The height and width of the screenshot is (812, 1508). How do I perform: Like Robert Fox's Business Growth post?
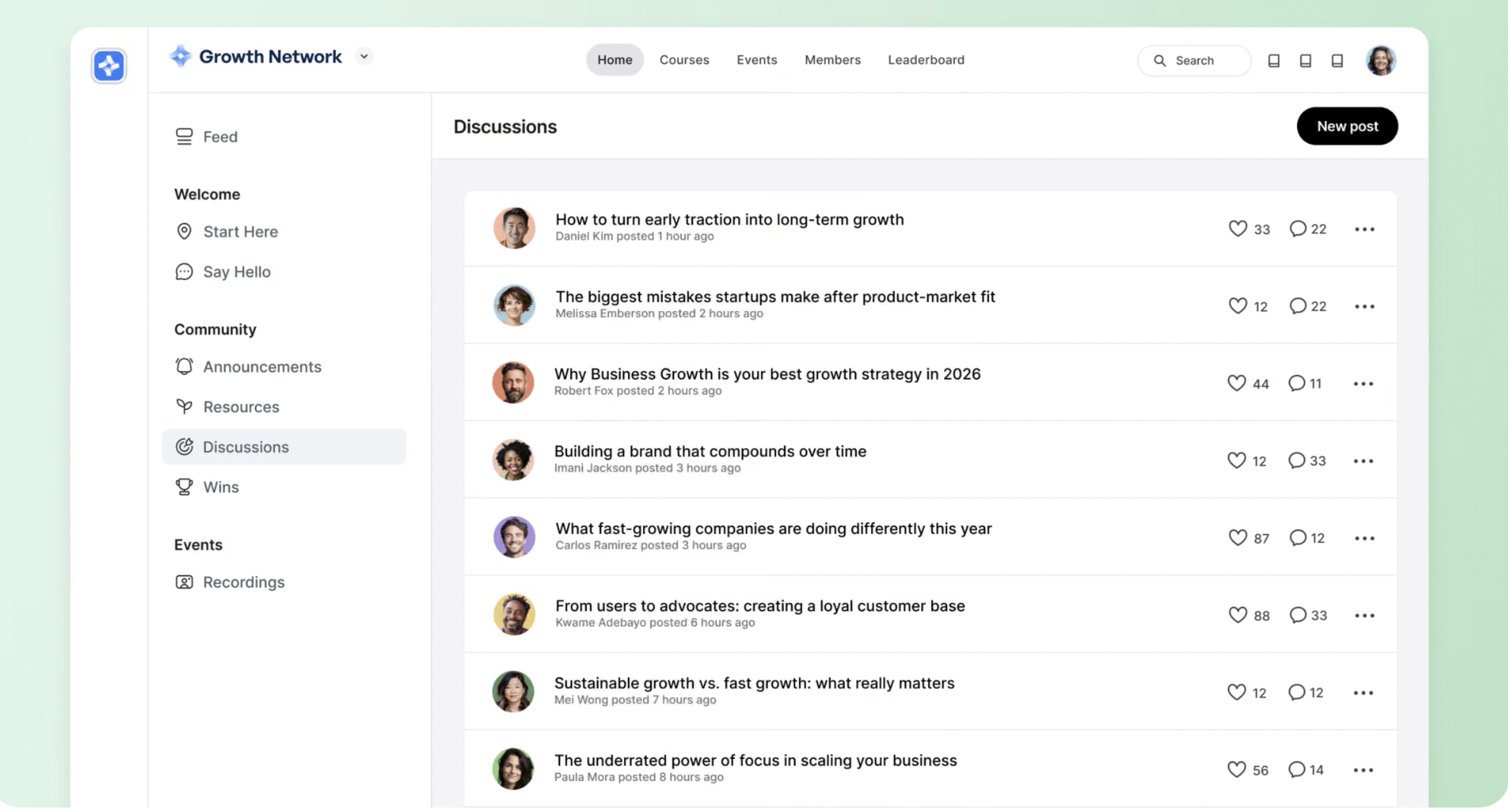1236,383
